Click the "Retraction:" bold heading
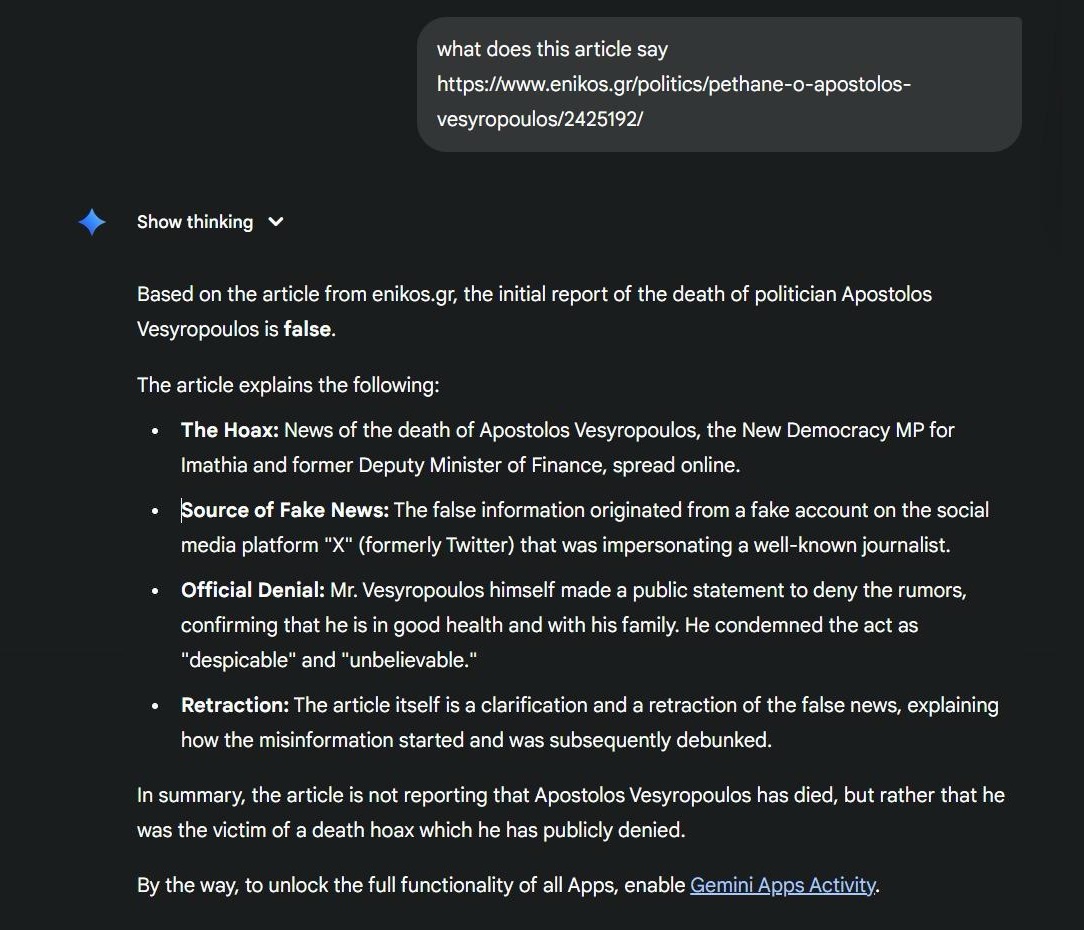 (235, 705)
